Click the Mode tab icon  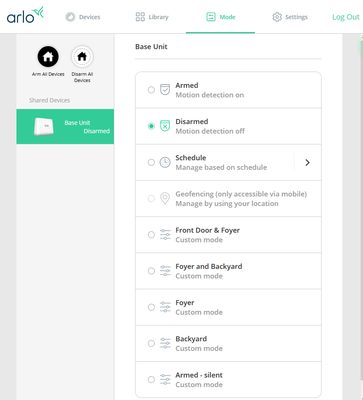point(211,17)
